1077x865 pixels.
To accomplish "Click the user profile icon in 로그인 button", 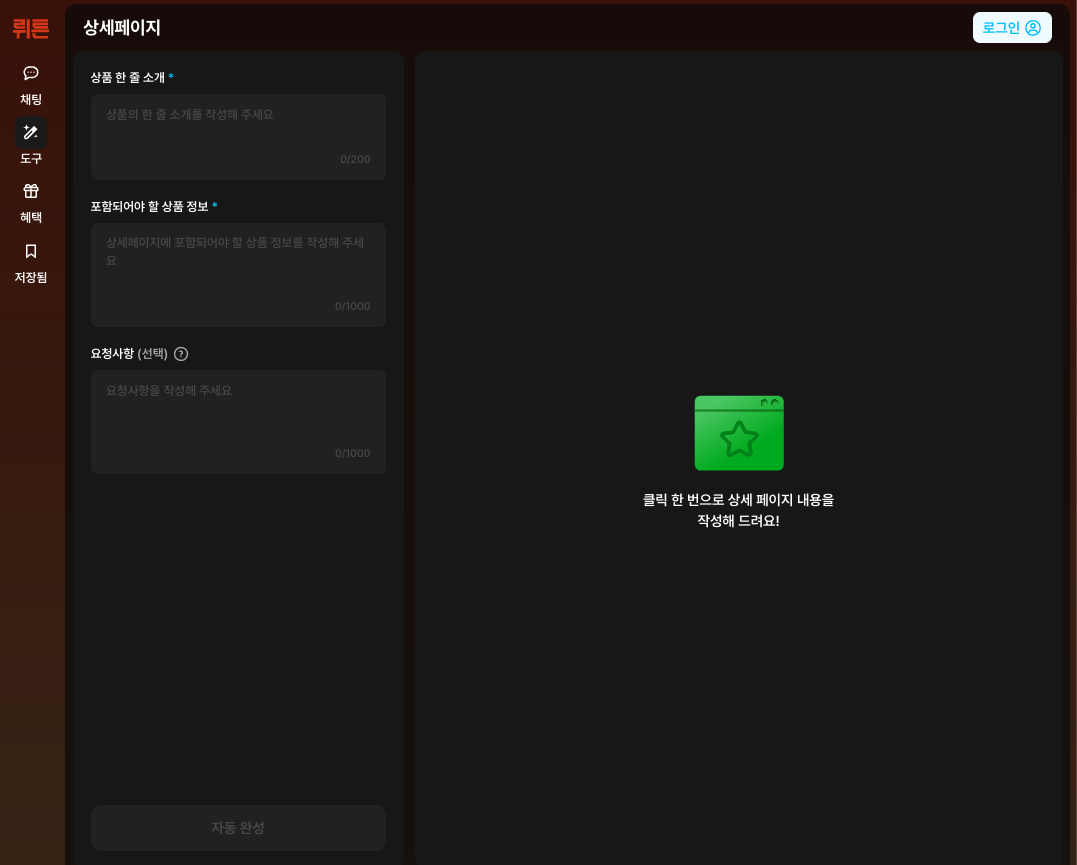I will [1033, 28].
